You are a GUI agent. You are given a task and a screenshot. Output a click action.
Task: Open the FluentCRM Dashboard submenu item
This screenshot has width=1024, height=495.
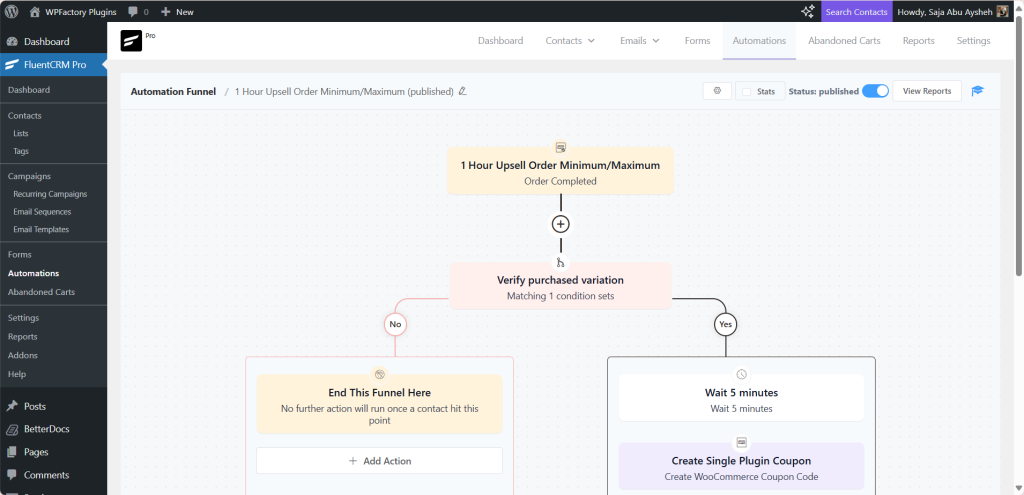[x=29, y=90]
